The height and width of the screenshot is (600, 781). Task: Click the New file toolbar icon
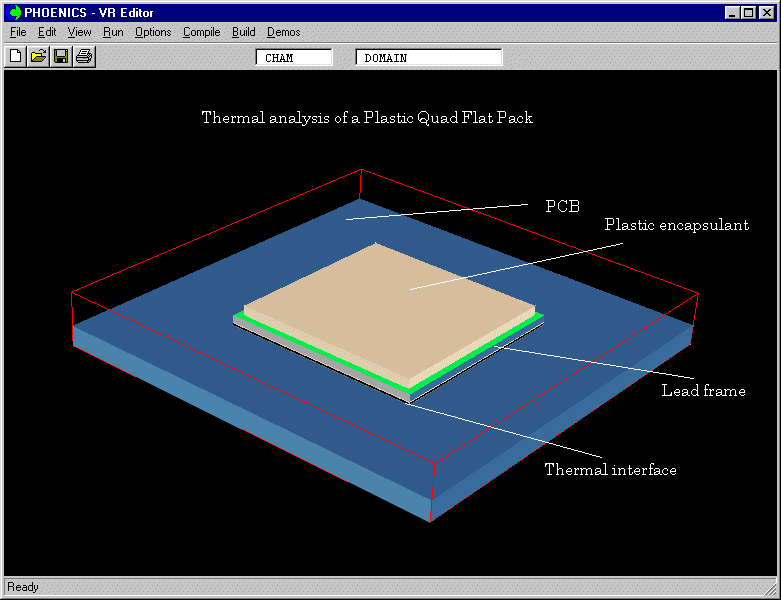(x=16, y=56)
